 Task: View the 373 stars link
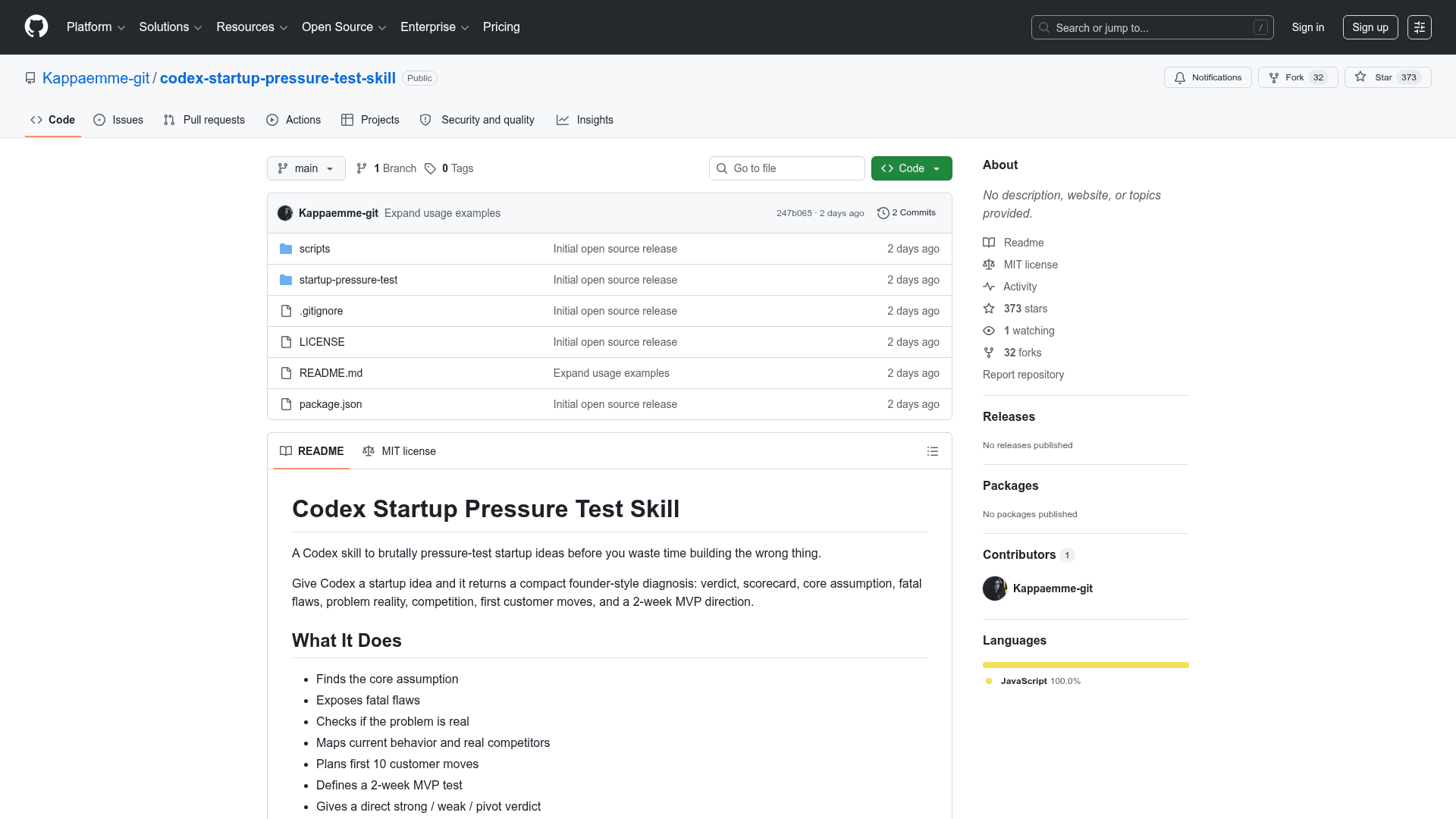pyautogui.click(x=1015, y=309)
